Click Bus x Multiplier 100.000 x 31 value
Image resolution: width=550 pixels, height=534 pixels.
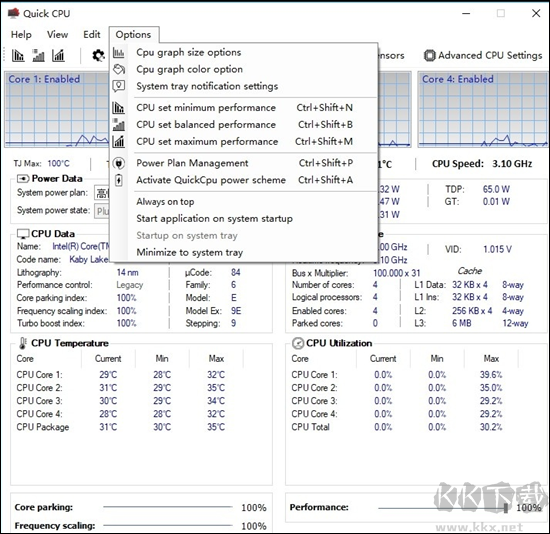click(x=397, y=273)
